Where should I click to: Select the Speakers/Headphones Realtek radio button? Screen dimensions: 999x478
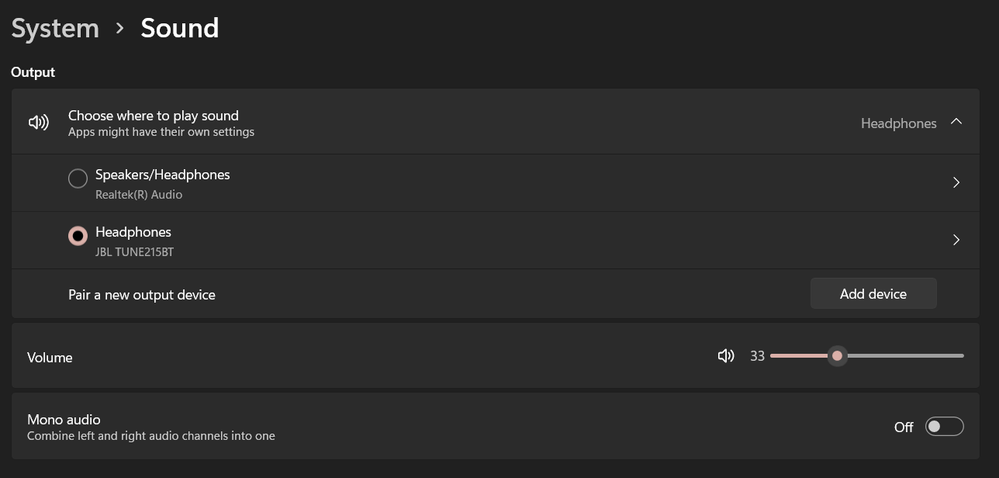(x=77, y=179)
